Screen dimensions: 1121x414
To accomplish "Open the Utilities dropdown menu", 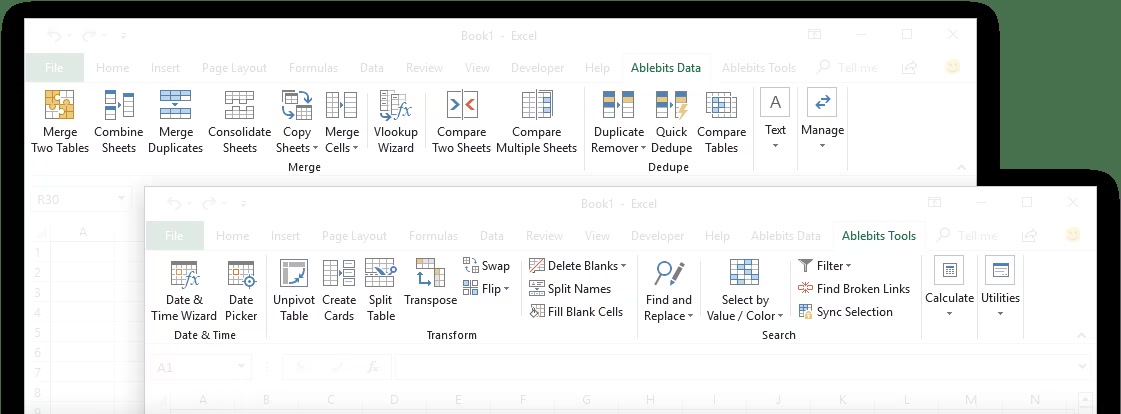I will coord(1000,313).
